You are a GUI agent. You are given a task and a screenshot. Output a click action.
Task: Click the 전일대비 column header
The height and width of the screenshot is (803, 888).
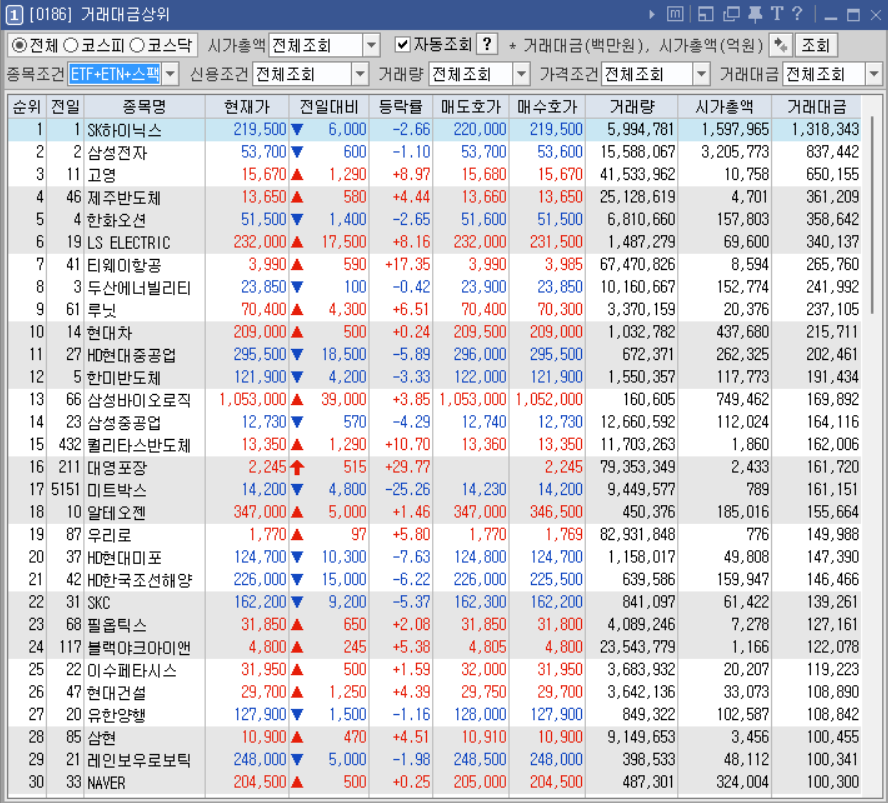tap(328, 106)
